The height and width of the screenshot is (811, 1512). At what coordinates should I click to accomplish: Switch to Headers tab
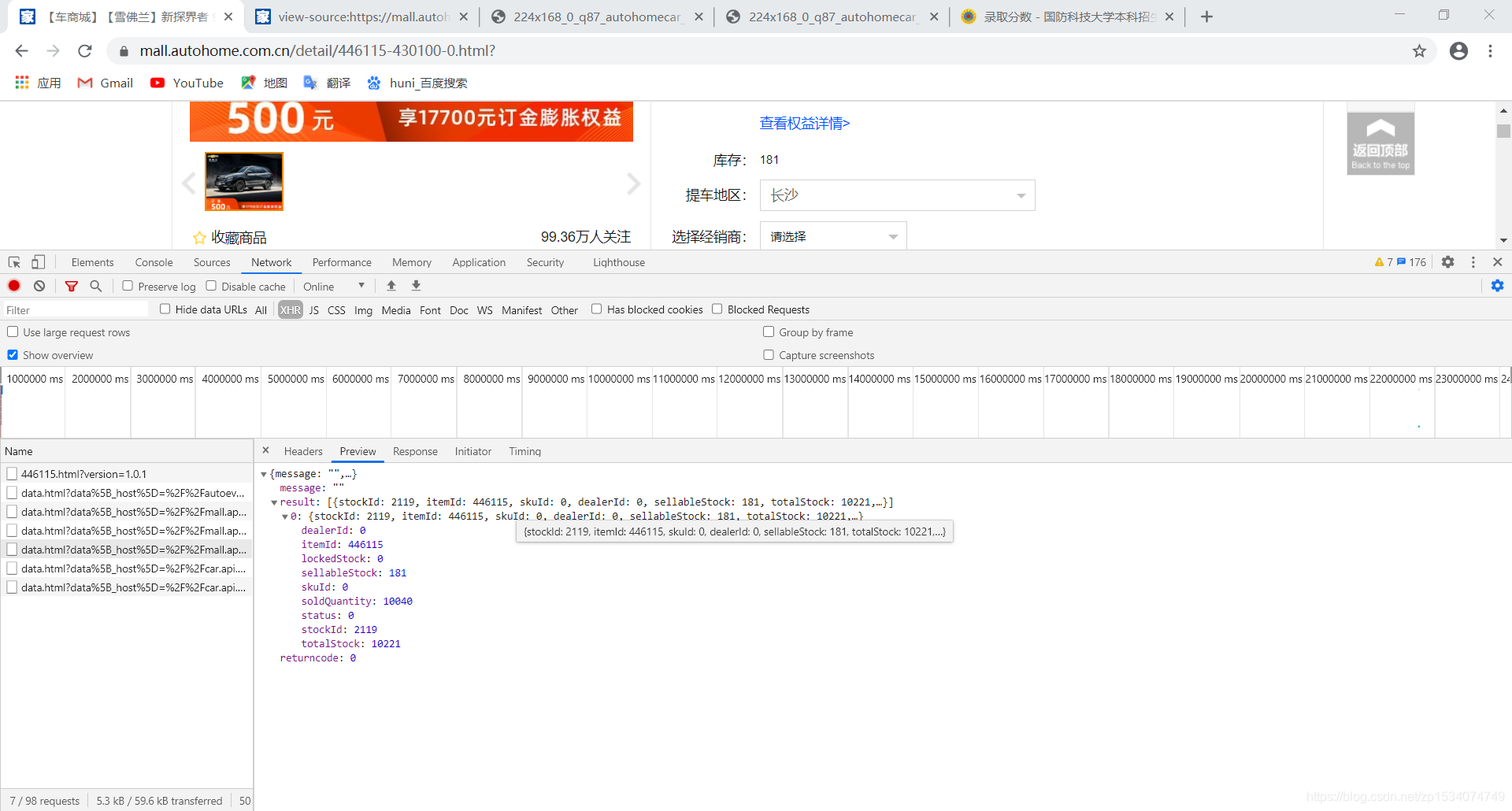[x=303, y=451]
